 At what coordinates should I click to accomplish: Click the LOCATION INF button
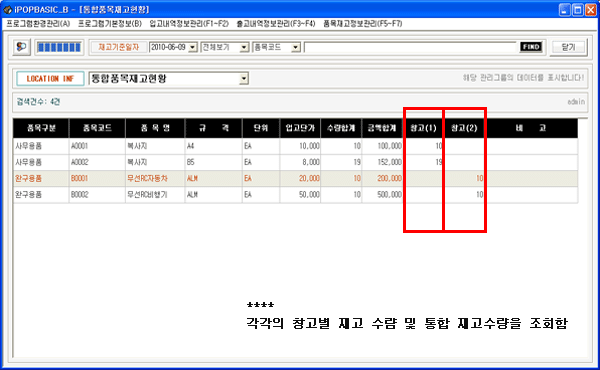point(50,78)
